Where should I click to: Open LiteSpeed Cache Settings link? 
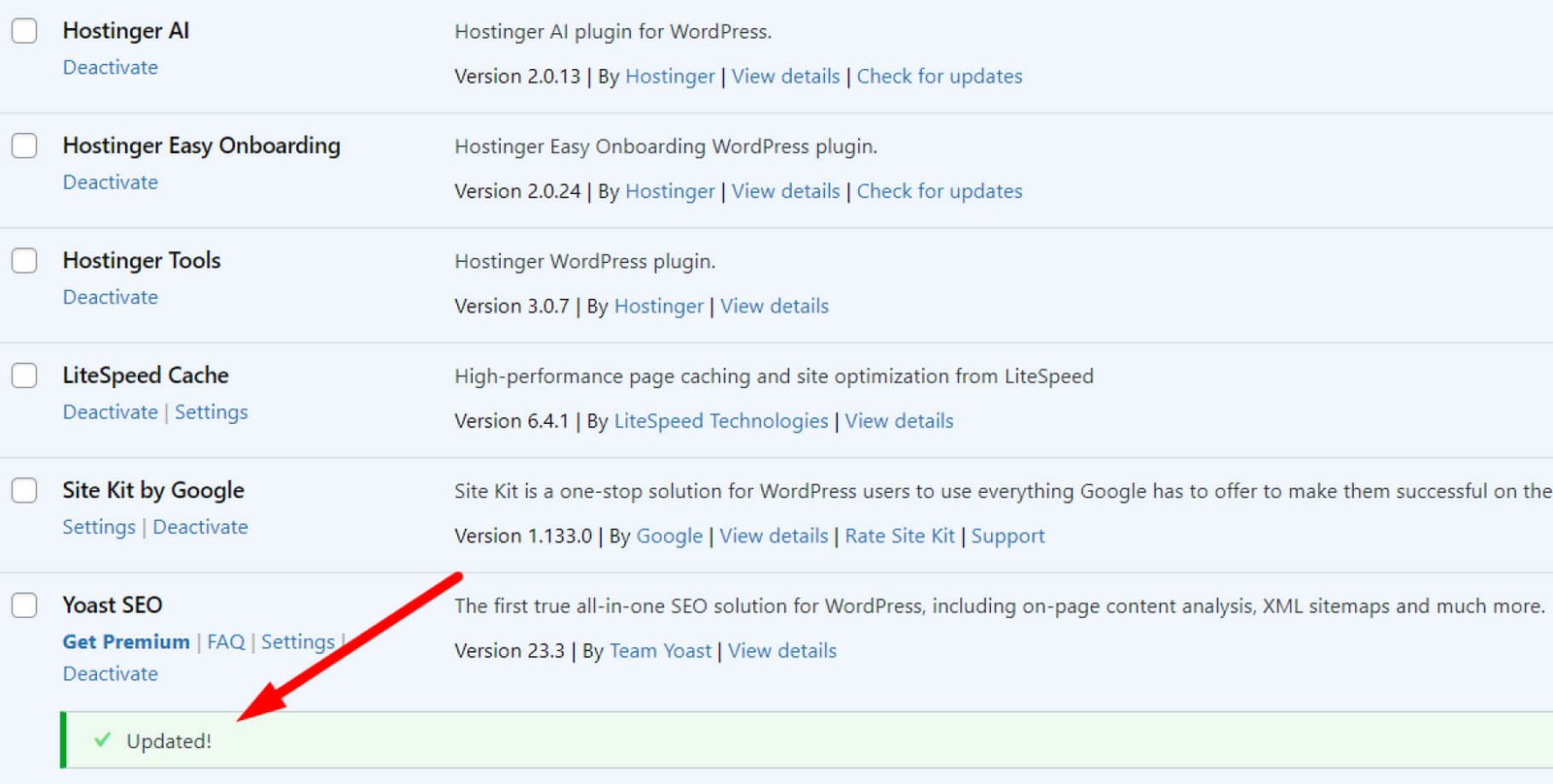(x=212, y=412)
